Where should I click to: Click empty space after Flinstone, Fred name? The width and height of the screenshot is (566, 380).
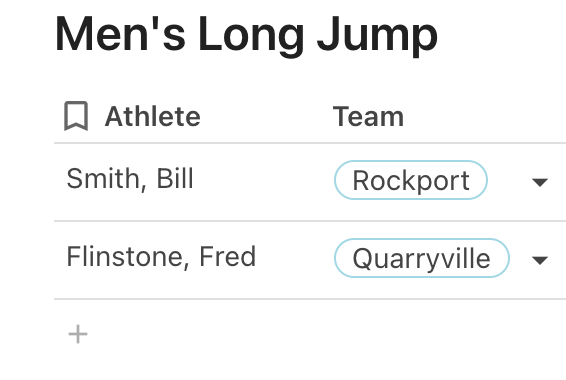pyautogui.click(x=291, y=257)
